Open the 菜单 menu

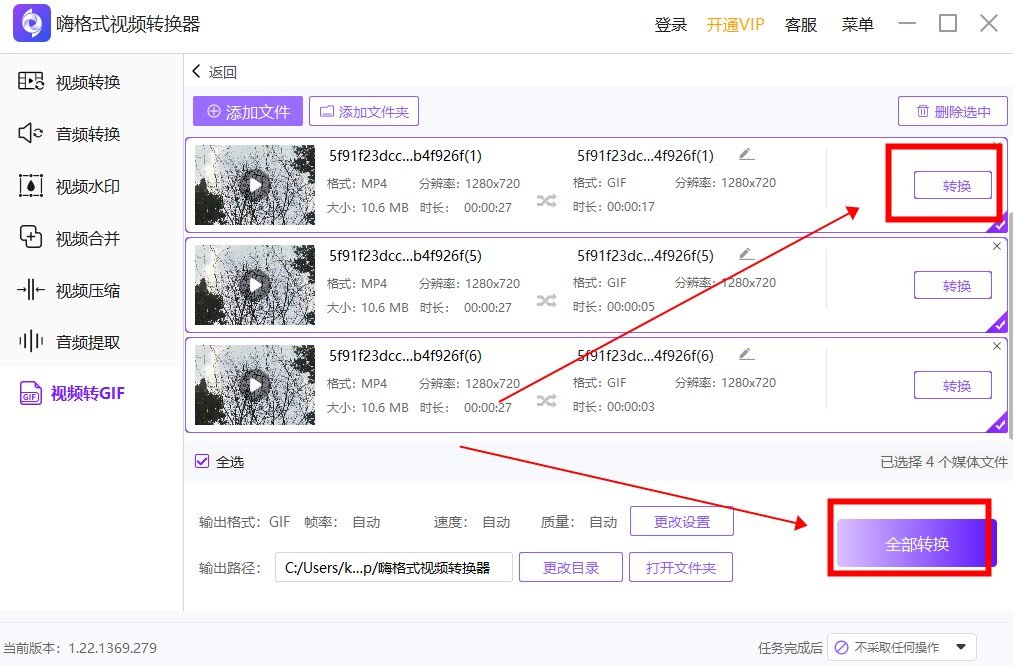click(857, 24)
